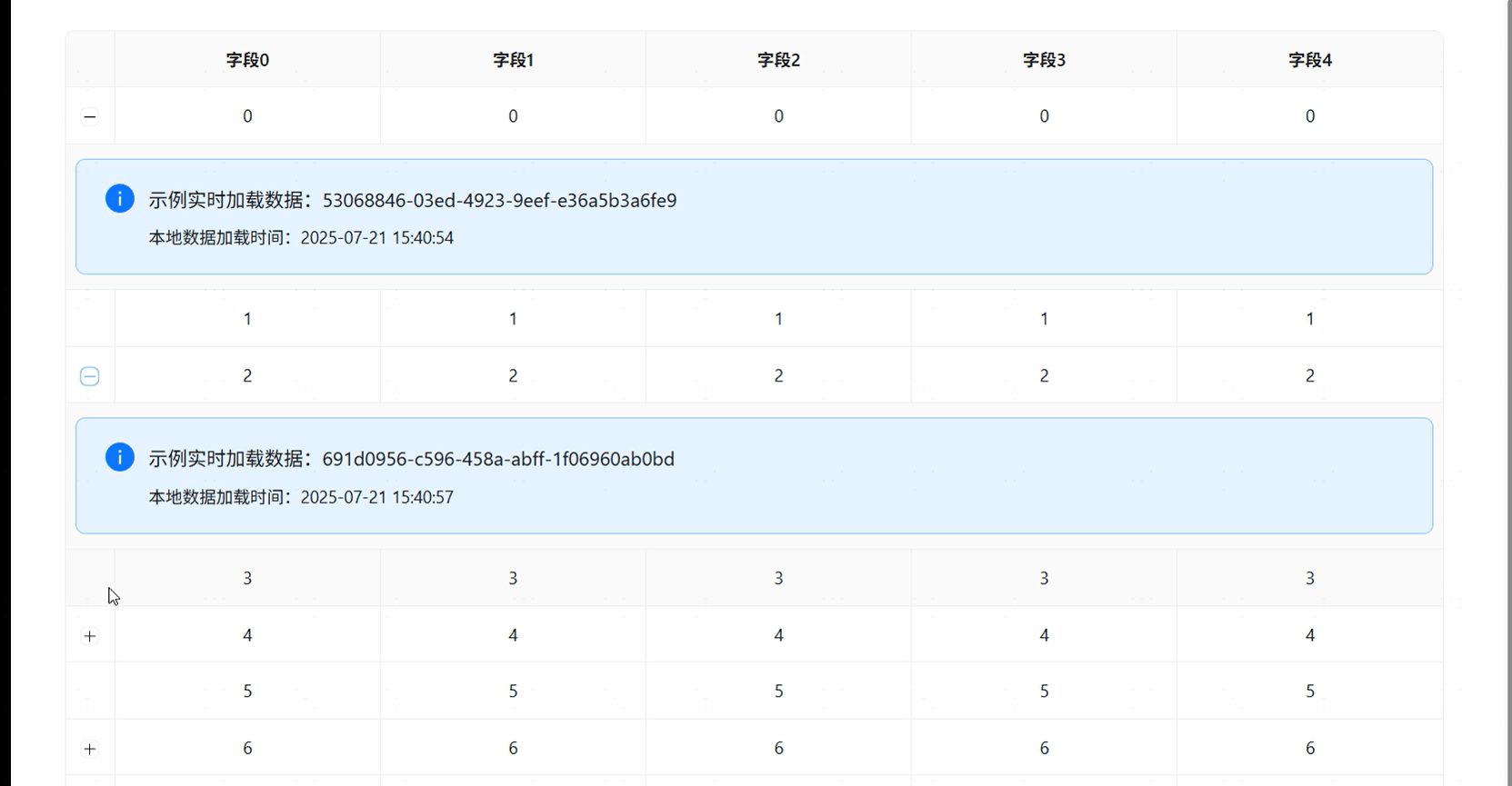This screenshot has height=786, width=1512.
Task: Click the info icon beside 53068846 data
Action: tap(120, 198)
